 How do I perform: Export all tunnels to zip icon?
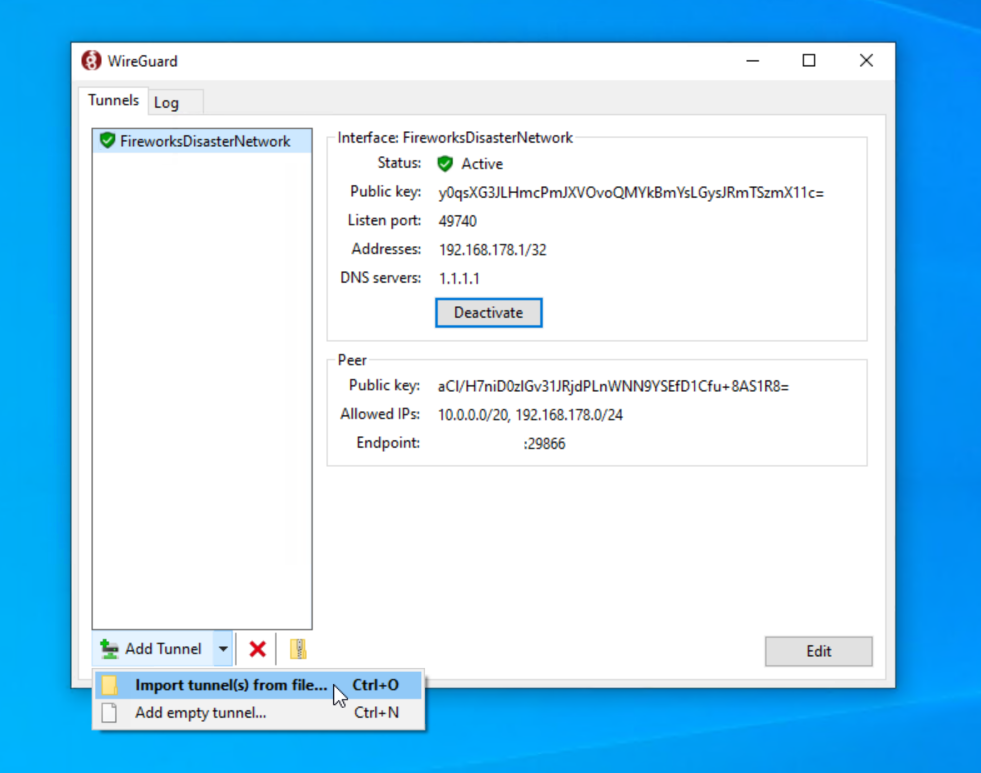(x=298, y=649)
